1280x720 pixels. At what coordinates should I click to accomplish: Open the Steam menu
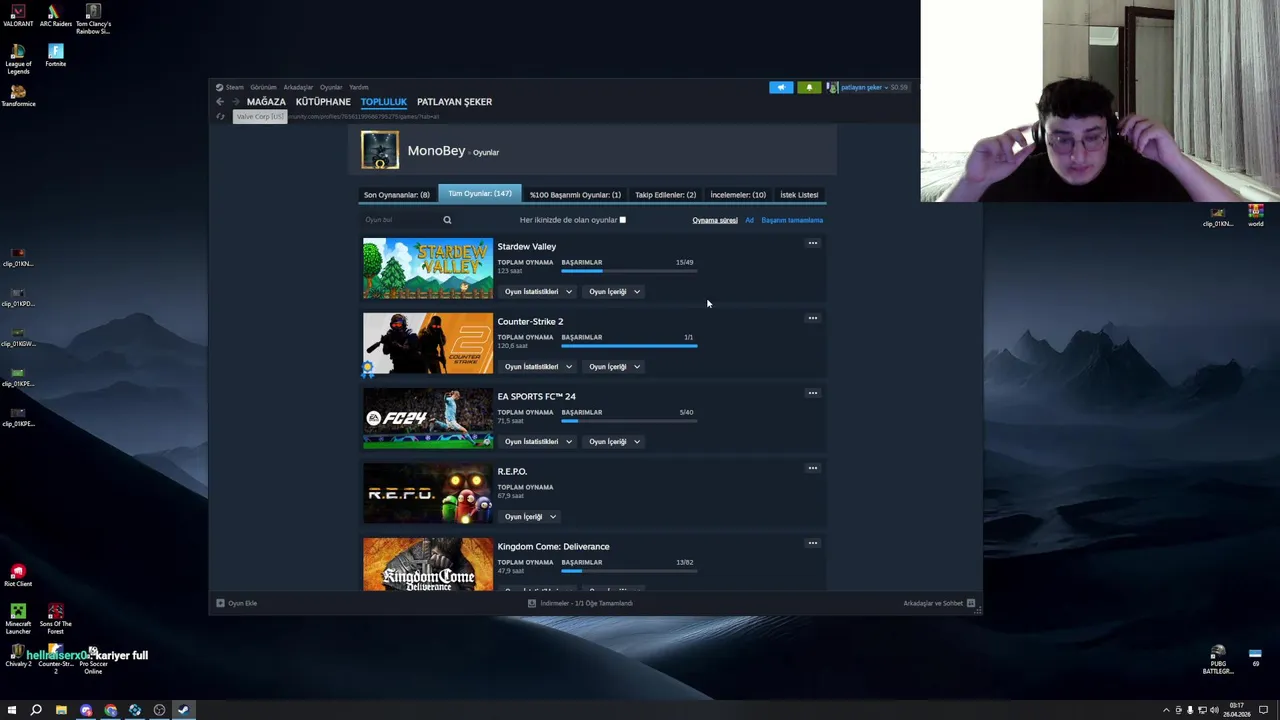(x=234, y=87)
